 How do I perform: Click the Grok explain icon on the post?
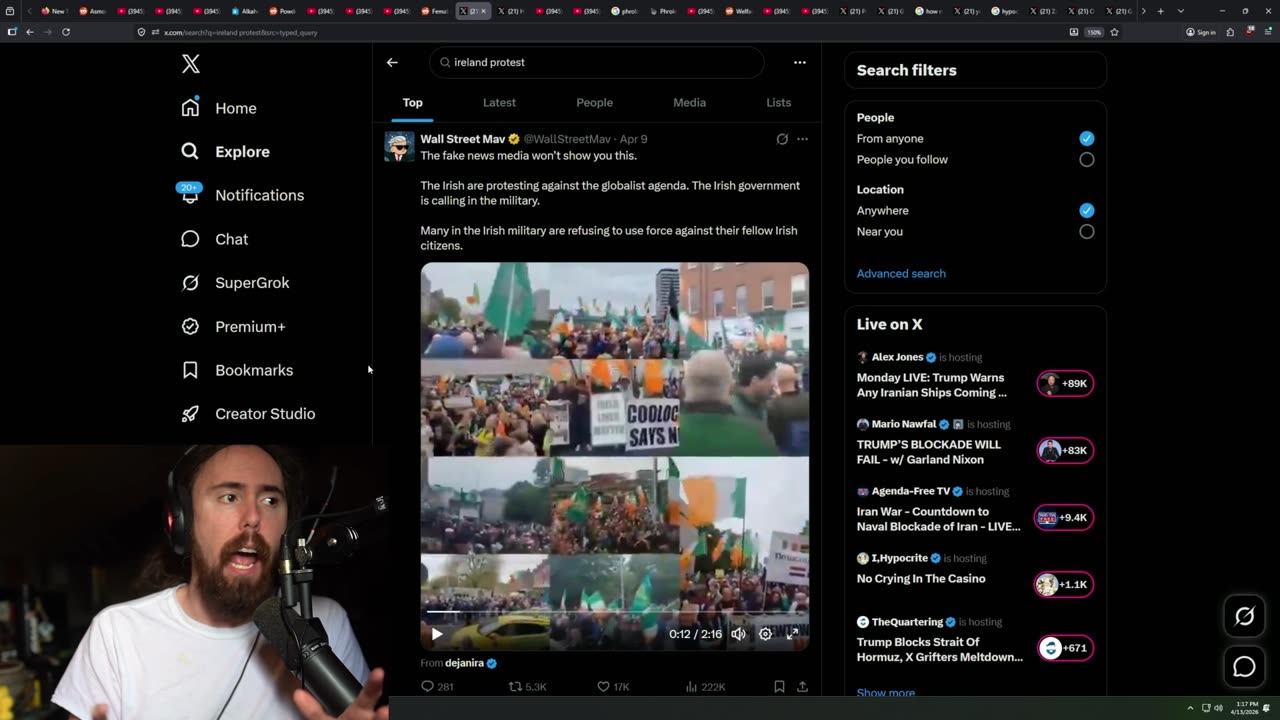(782, 139)
